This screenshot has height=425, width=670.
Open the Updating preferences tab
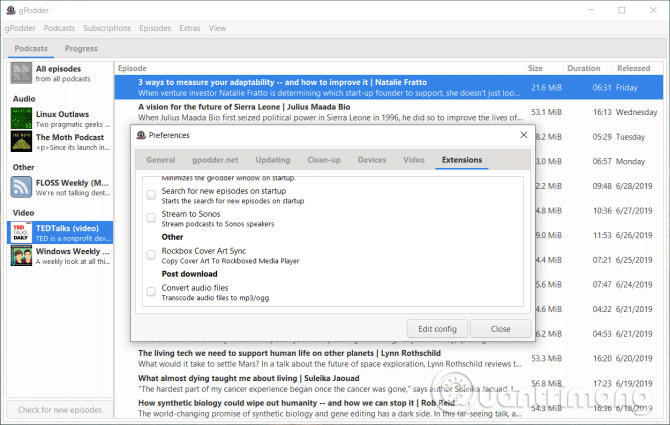273,160
